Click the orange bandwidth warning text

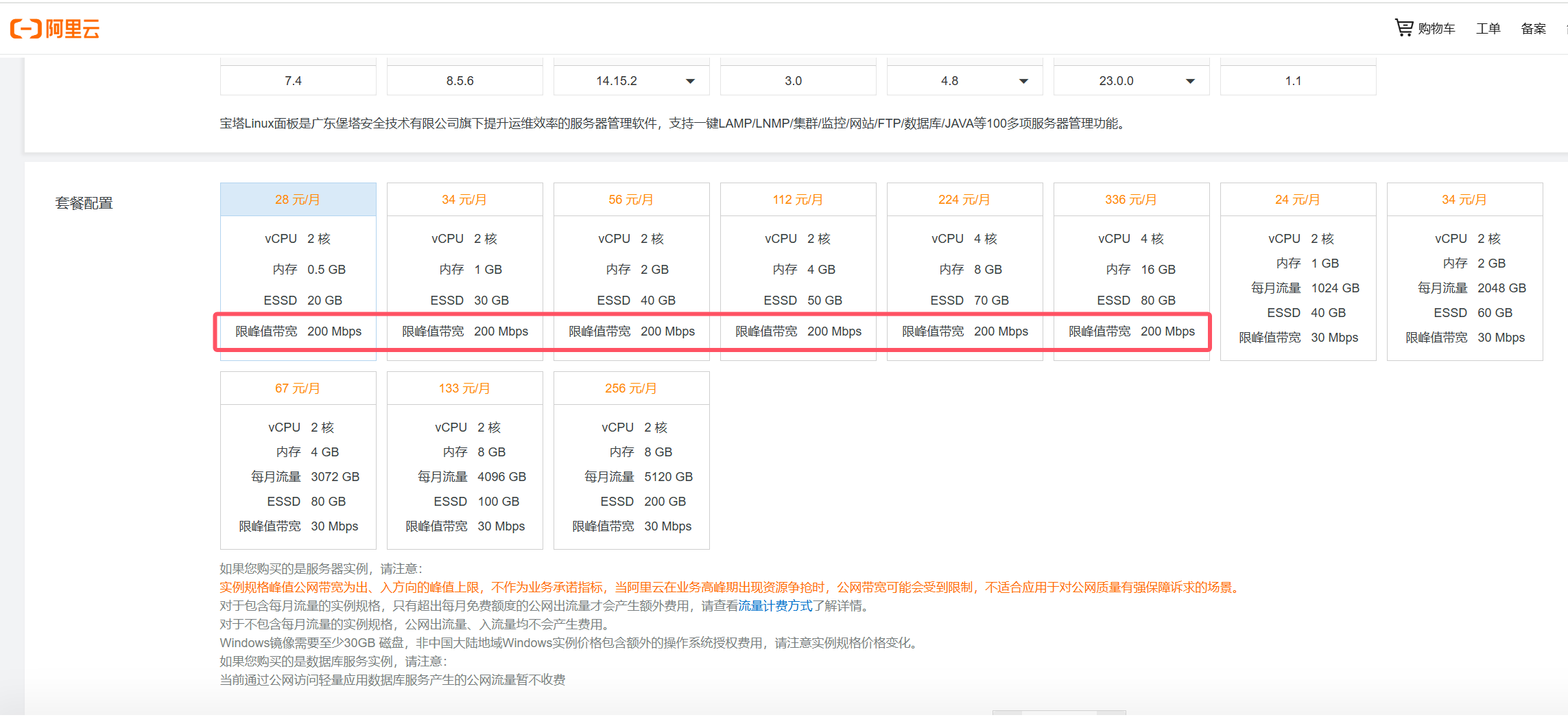coord(730,587)
